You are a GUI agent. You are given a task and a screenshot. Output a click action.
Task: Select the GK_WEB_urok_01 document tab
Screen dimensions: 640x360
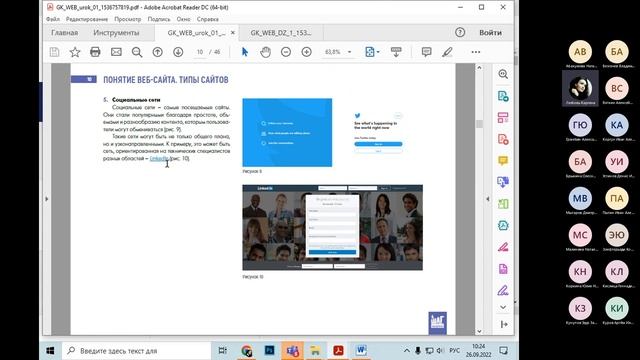(196, 33)
